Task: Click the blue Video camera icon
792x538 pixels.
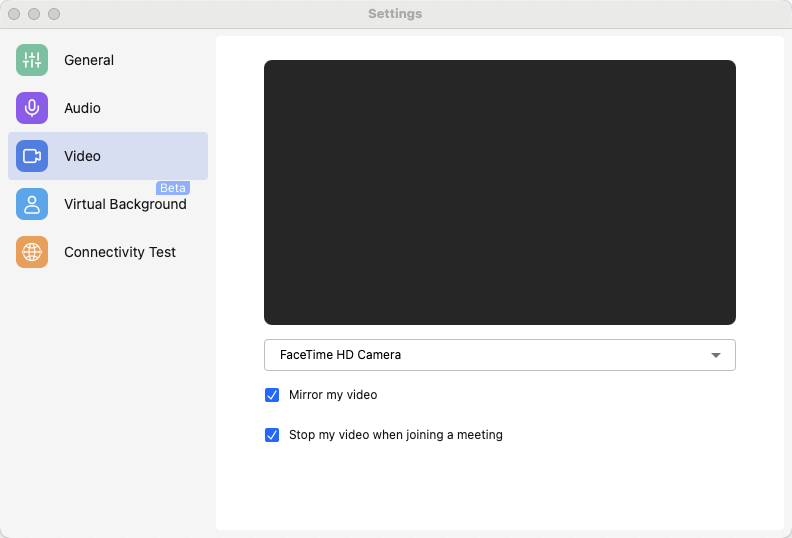Action: pyautogui.click(x=32, y=156)
